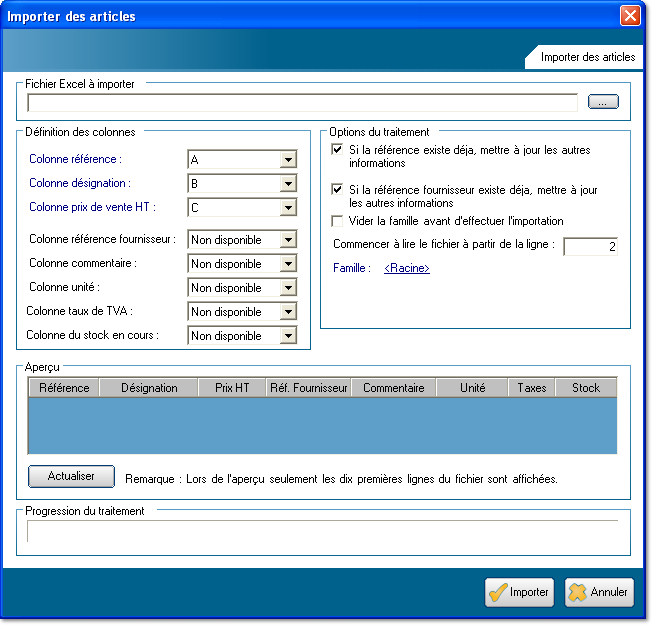Click the Importer button with checkmark icon
Screen dimensions: 656x629
(x=519, y=592)
